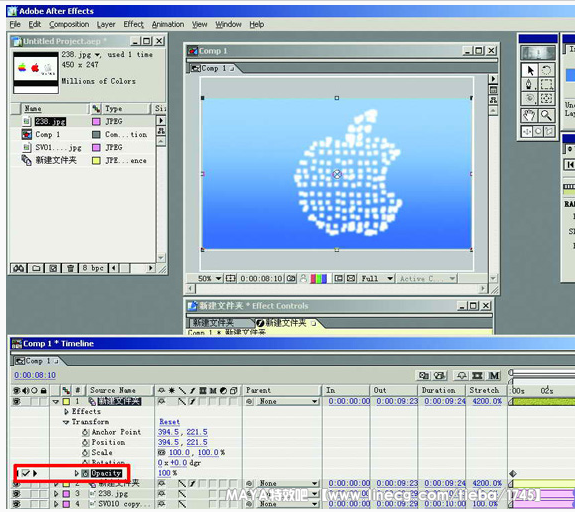Screen dimensions: 575x512
Task: Toggle the Anchor Point stopwatch
Action: pos(85,432)
